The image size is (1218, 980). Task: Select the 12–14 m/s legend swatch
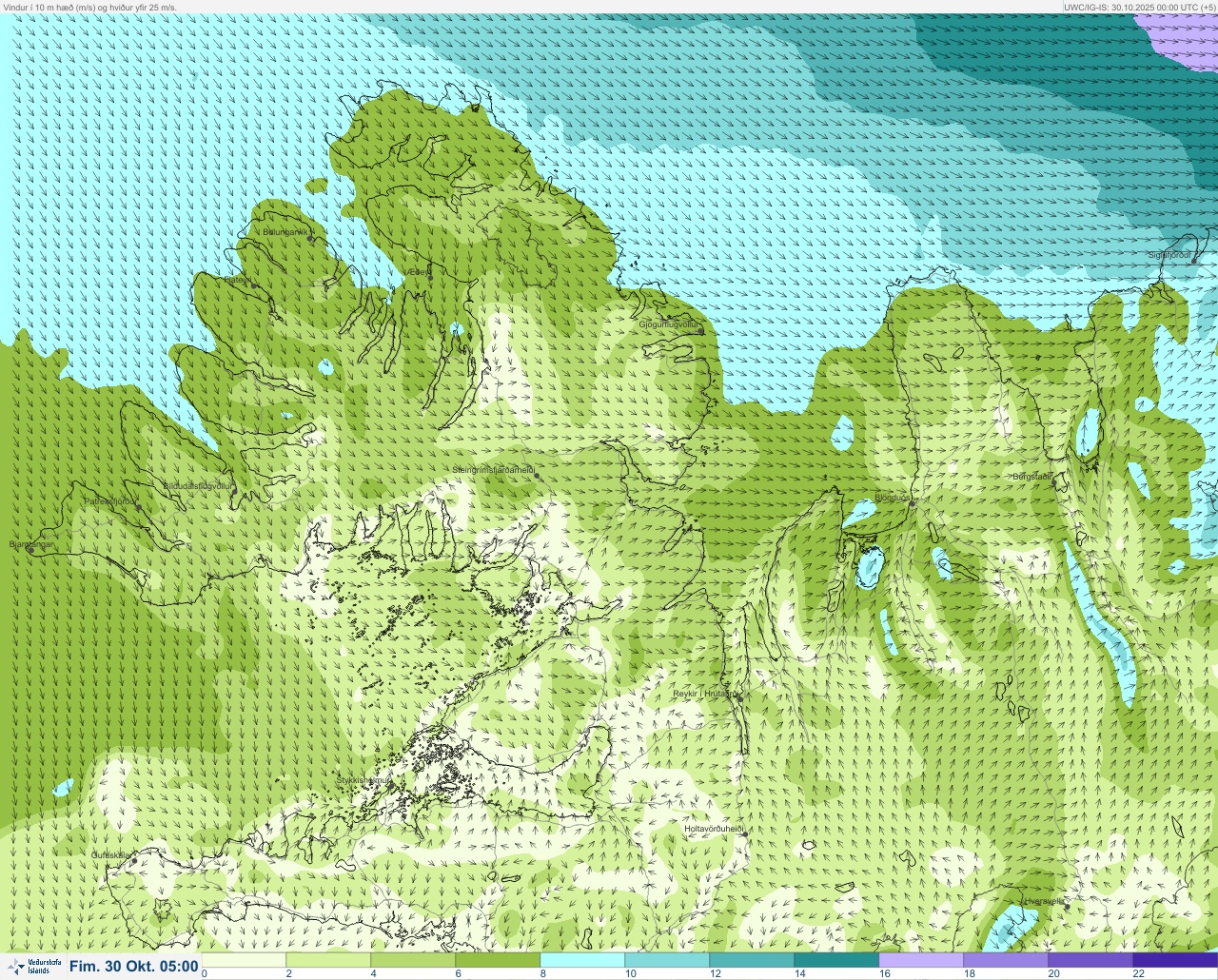coord(752,960)
